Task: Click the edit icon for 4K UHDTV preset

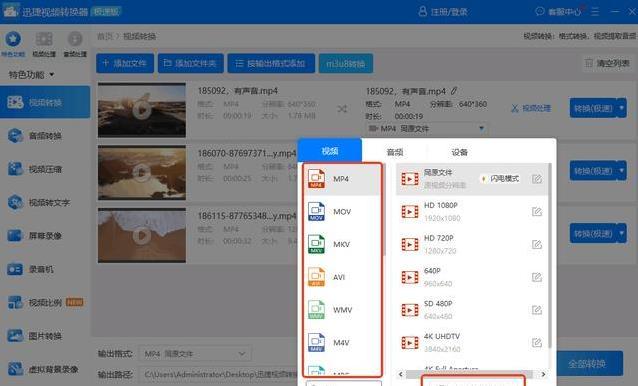Action: (x=537, y=343)
